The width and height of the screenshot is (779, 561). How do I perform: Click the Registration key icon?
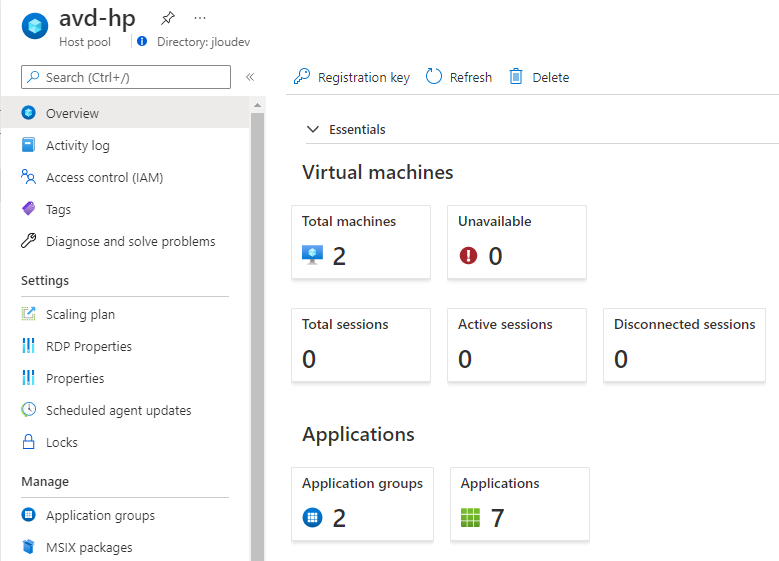pyautogui.click(x=302, y=77)
